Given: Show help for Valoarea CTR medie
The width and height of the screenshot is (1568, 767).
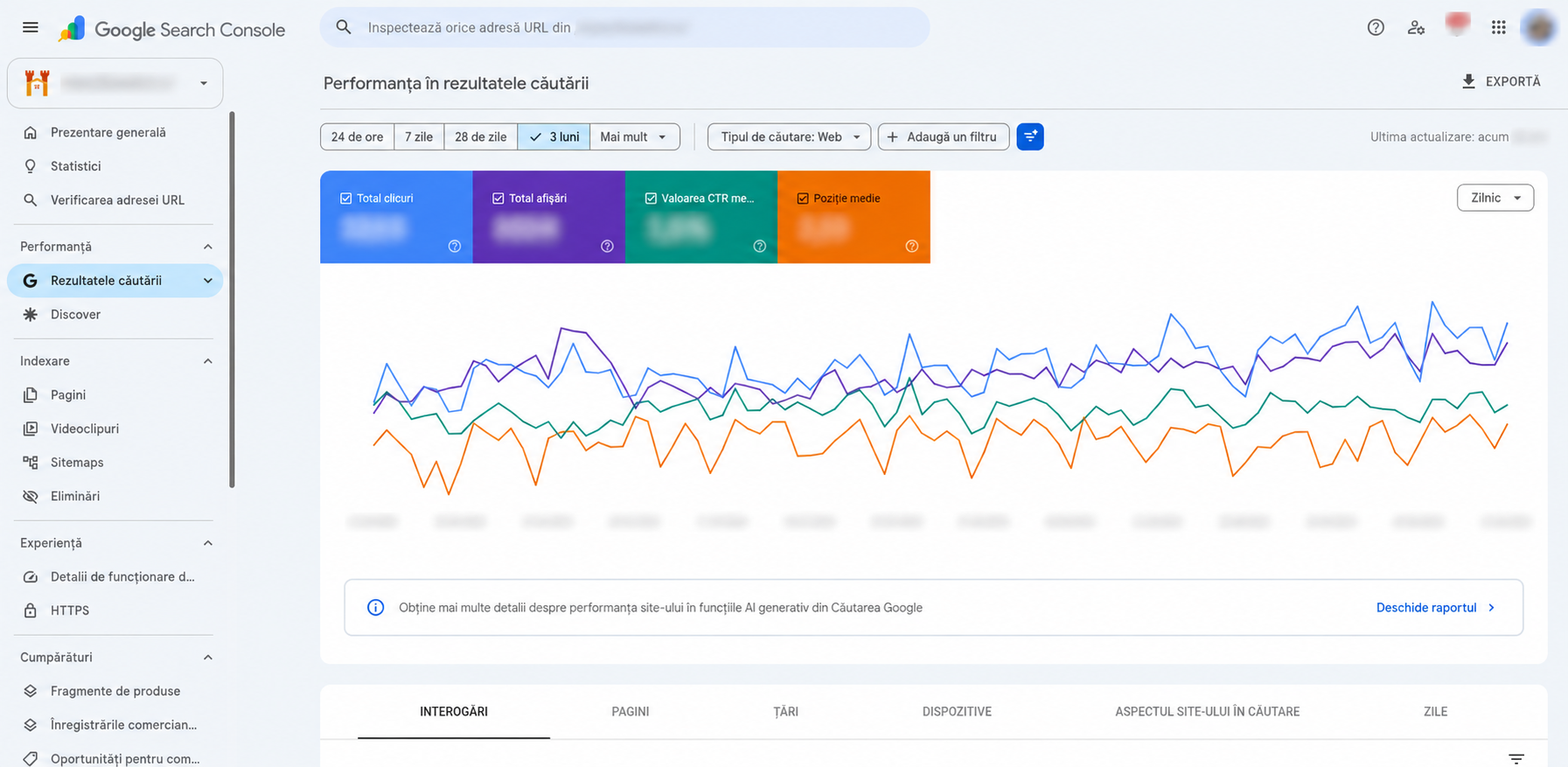Looking at the screenshot, I should (759, 247).
